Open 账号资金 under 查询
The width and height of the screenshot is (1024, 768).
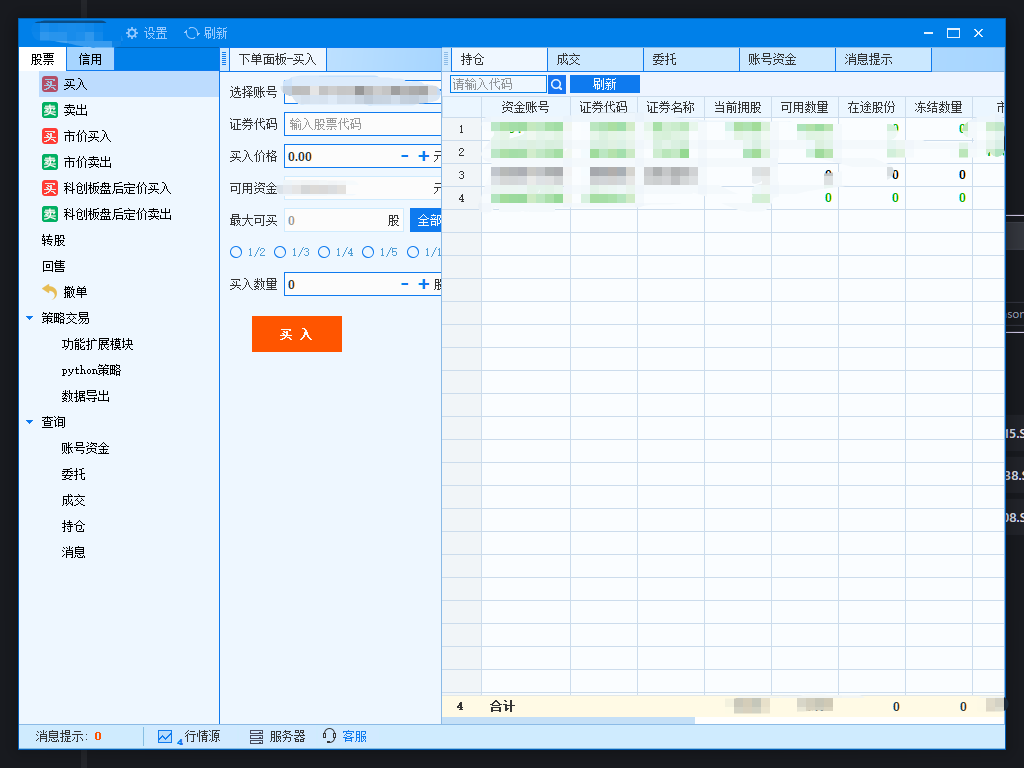(x=86, y=449)
